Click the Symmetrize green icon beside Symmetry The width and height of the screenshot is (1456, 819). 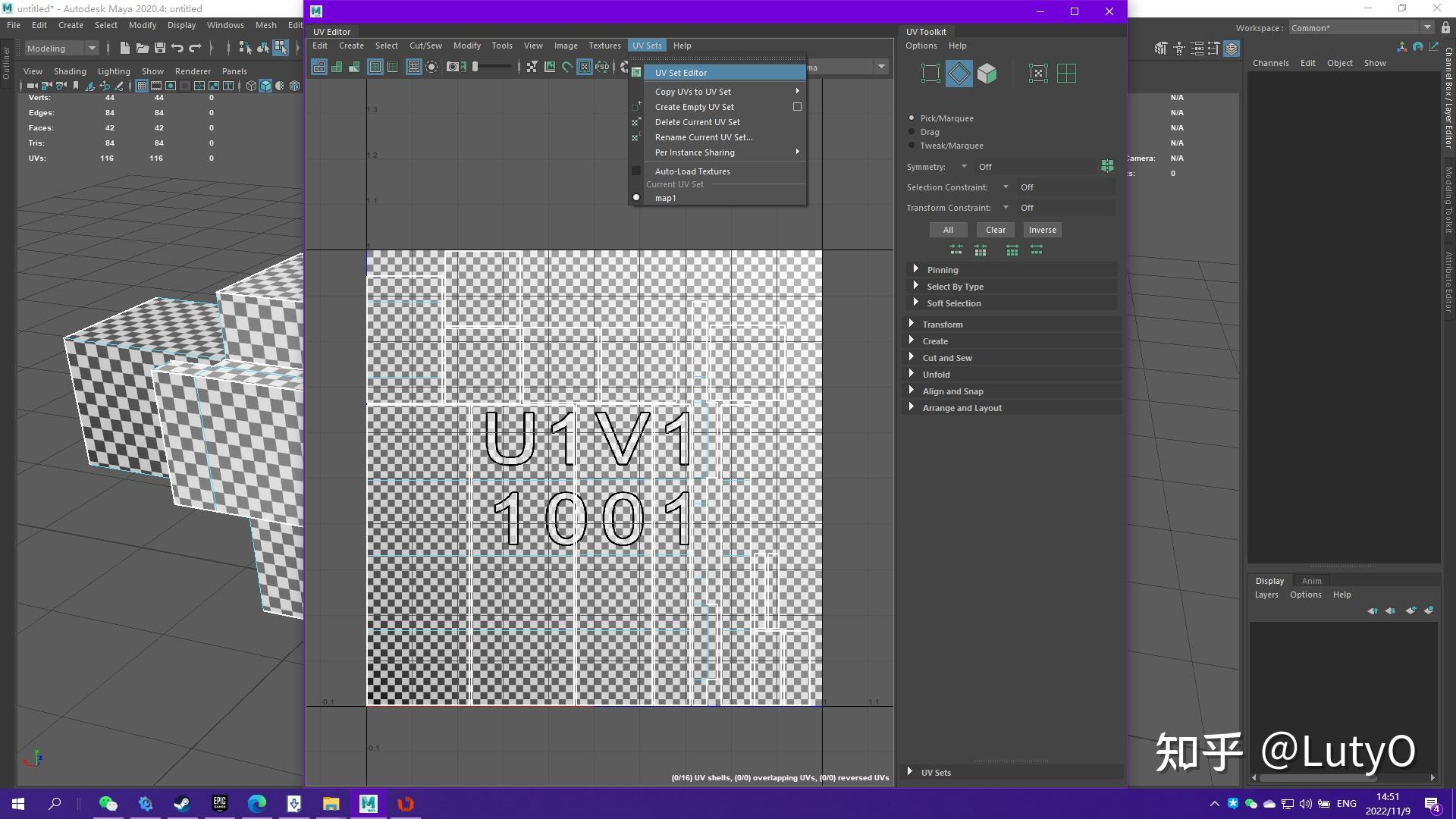(x=1107, y=166)
